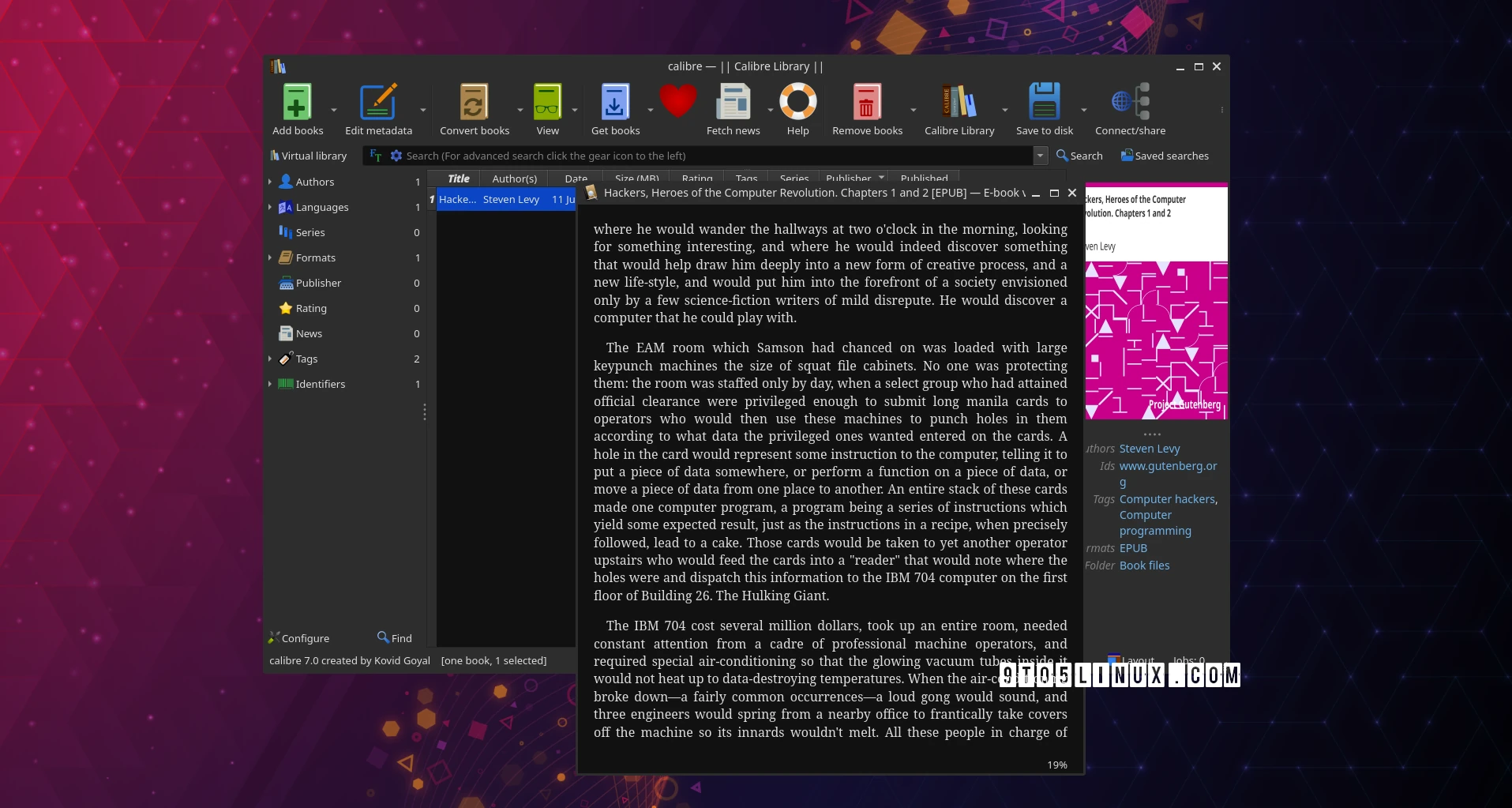Toggle the full text search icon
Image resolution: width=1512 pixels, height=808 pixels.
pos(374,156)
